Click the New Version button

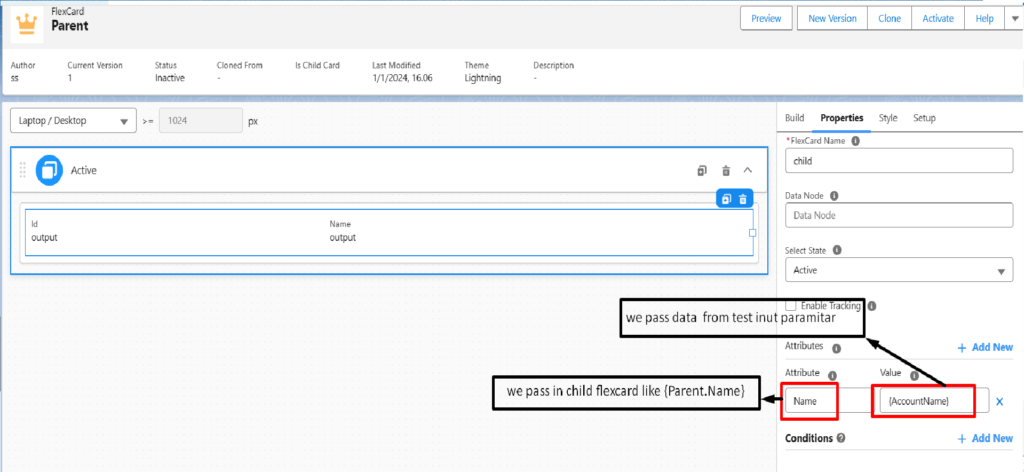(x=832, y=19)
